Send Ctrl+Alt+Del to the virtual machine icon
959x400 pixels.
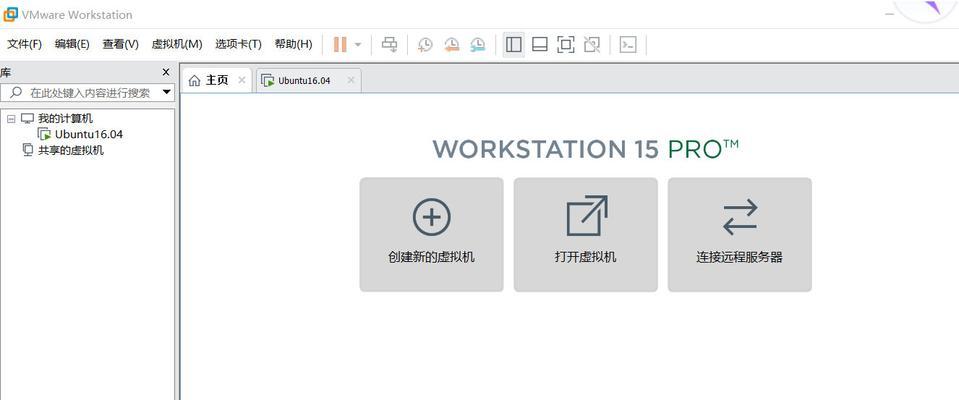(389, 44)
